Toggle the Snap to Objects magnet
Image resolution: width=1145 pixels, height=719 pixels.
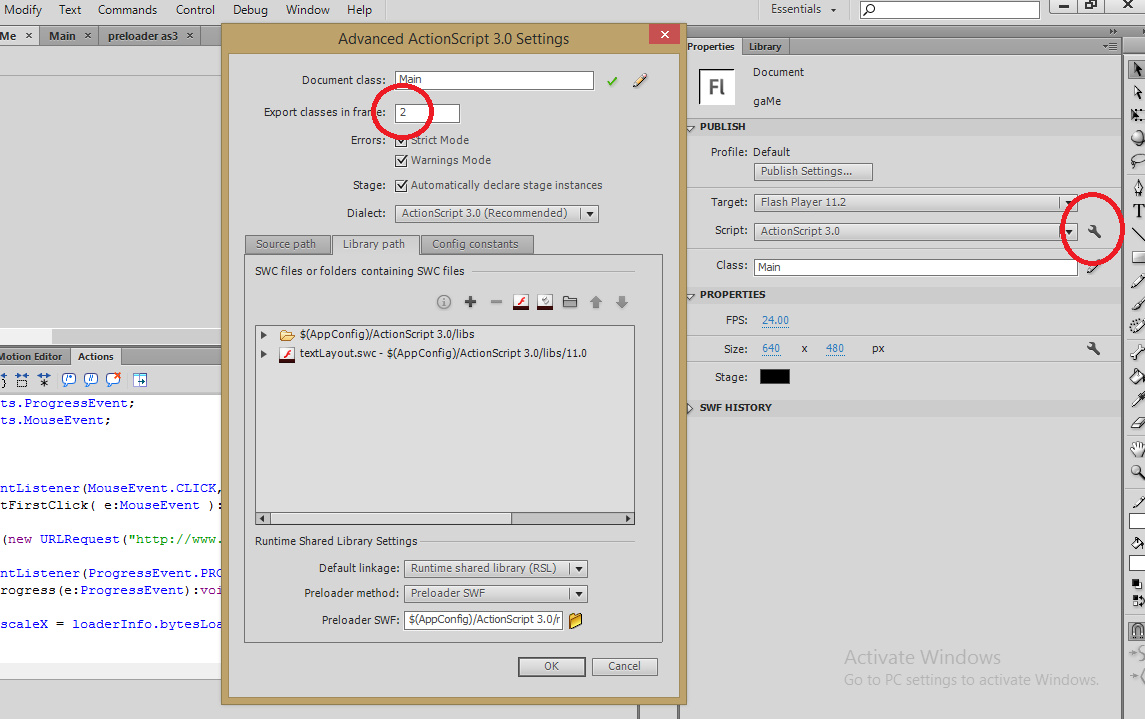click(1137, 630)
